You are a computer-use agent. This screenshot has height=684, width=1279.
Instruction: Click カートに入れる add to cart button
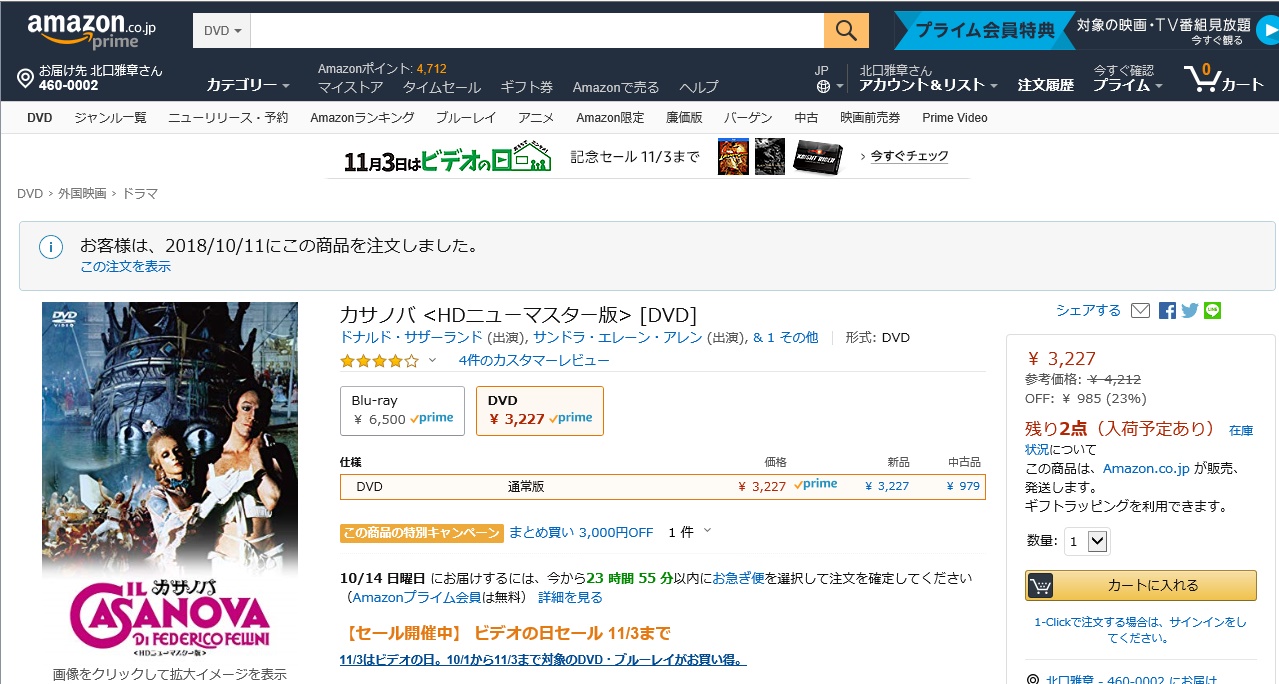pyautogui.click(x=1141, y=585)
